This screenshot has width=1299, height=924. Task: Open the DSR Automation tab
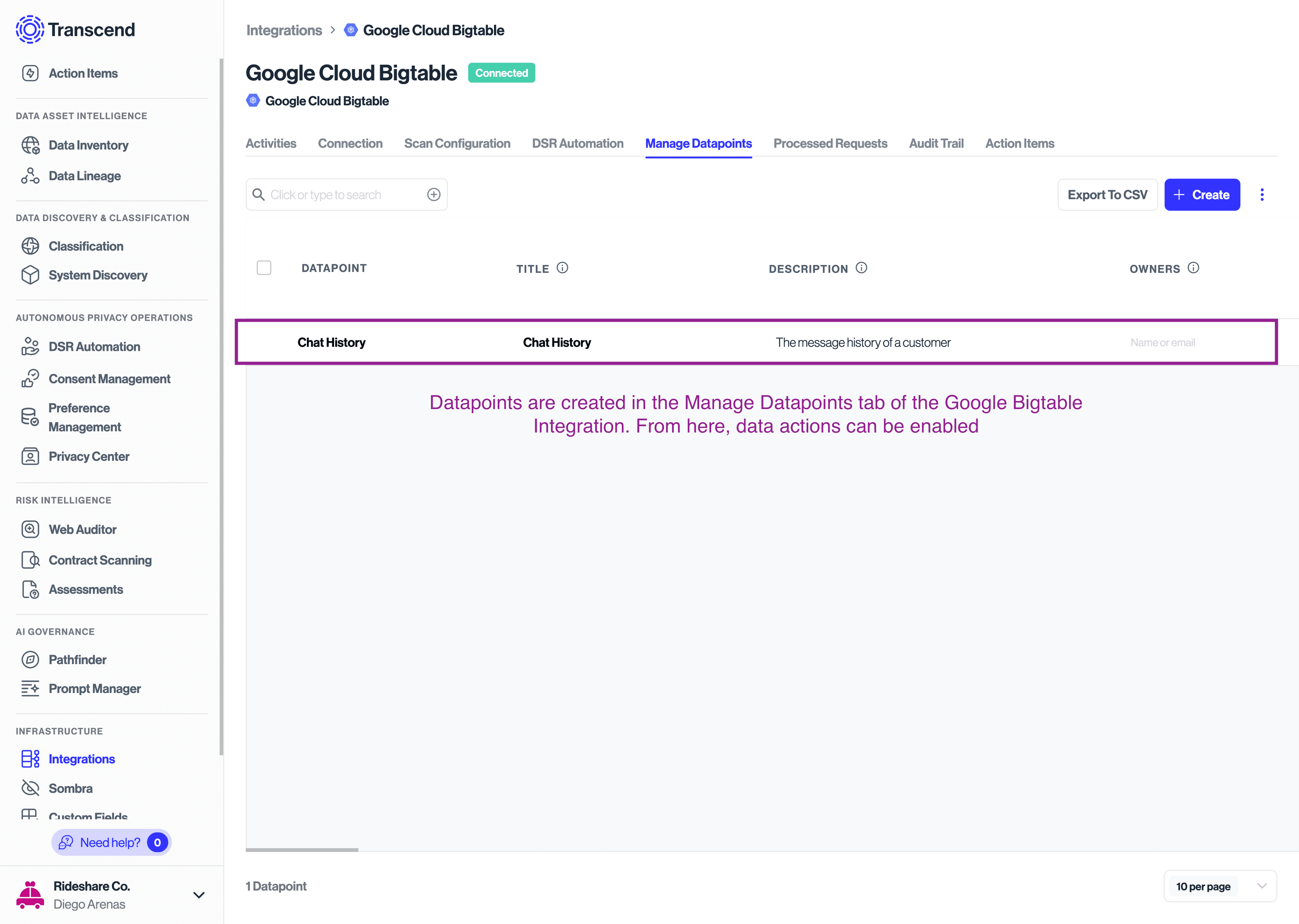(x=578, y=143)
